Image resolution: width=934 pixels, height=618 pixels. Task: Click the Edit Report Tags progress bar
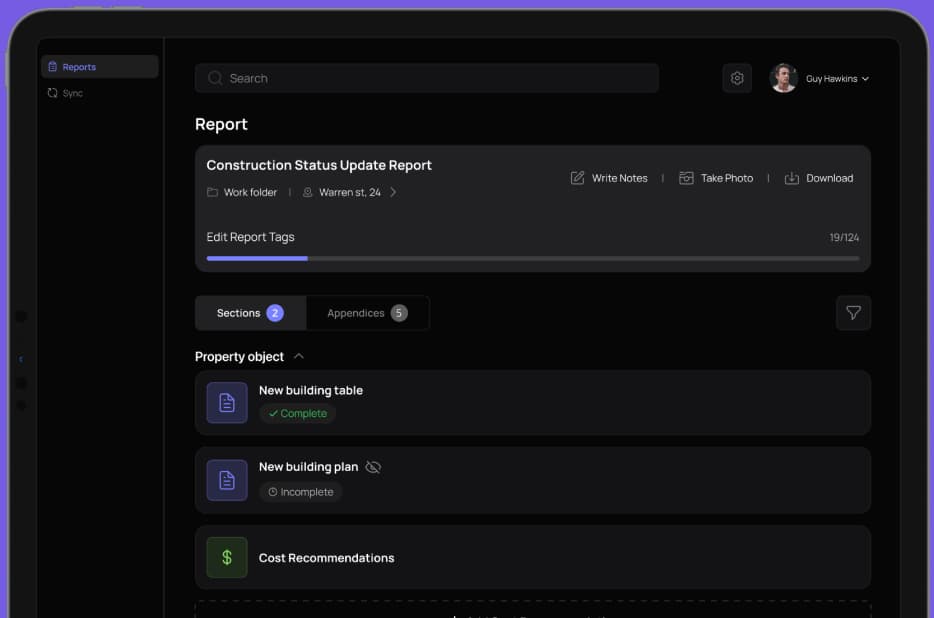tap(532, 258)
